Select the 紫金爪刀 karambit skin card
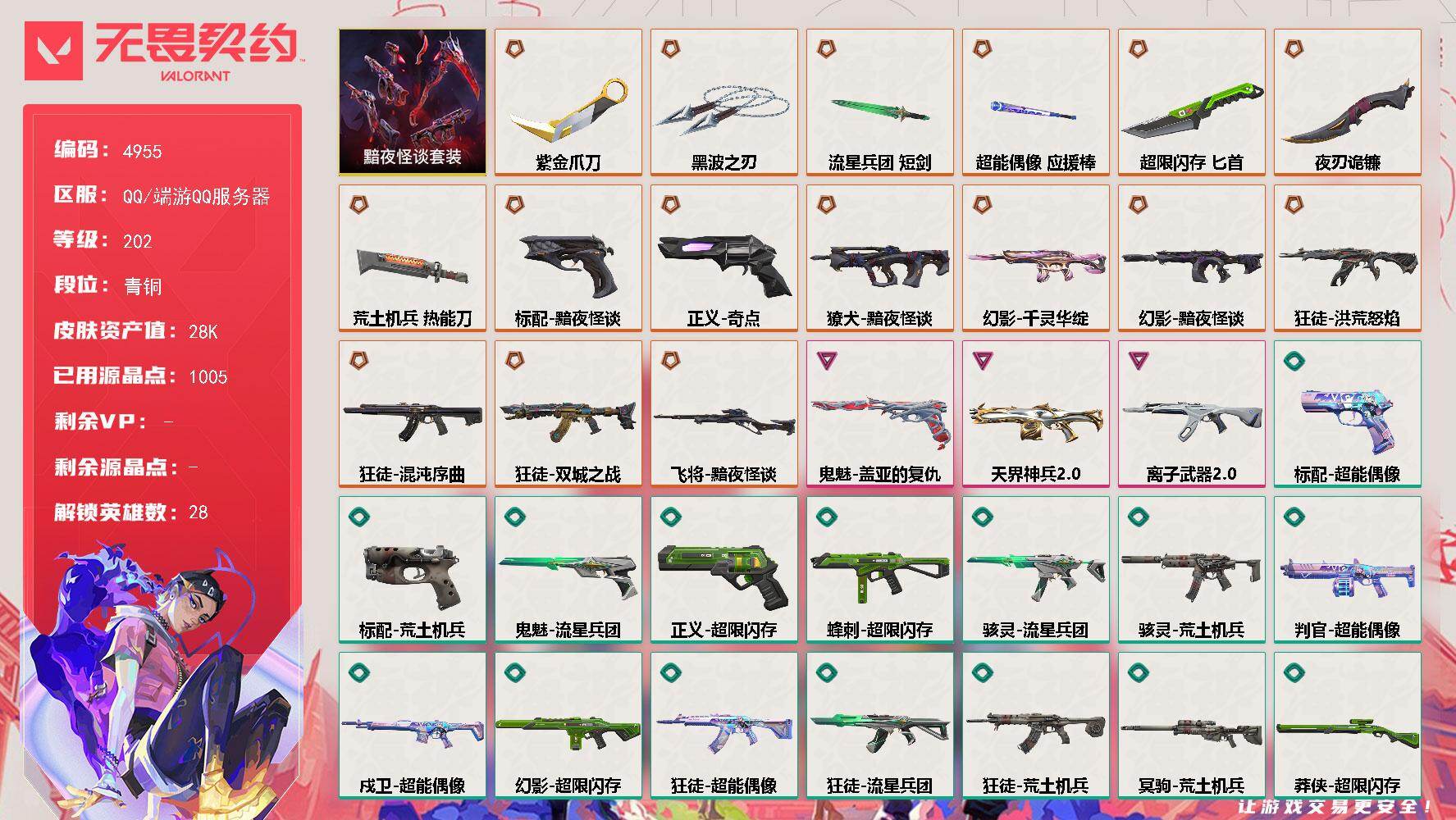Image resolution: width=1456 pixels, height=820 pixels. point(568,102)
